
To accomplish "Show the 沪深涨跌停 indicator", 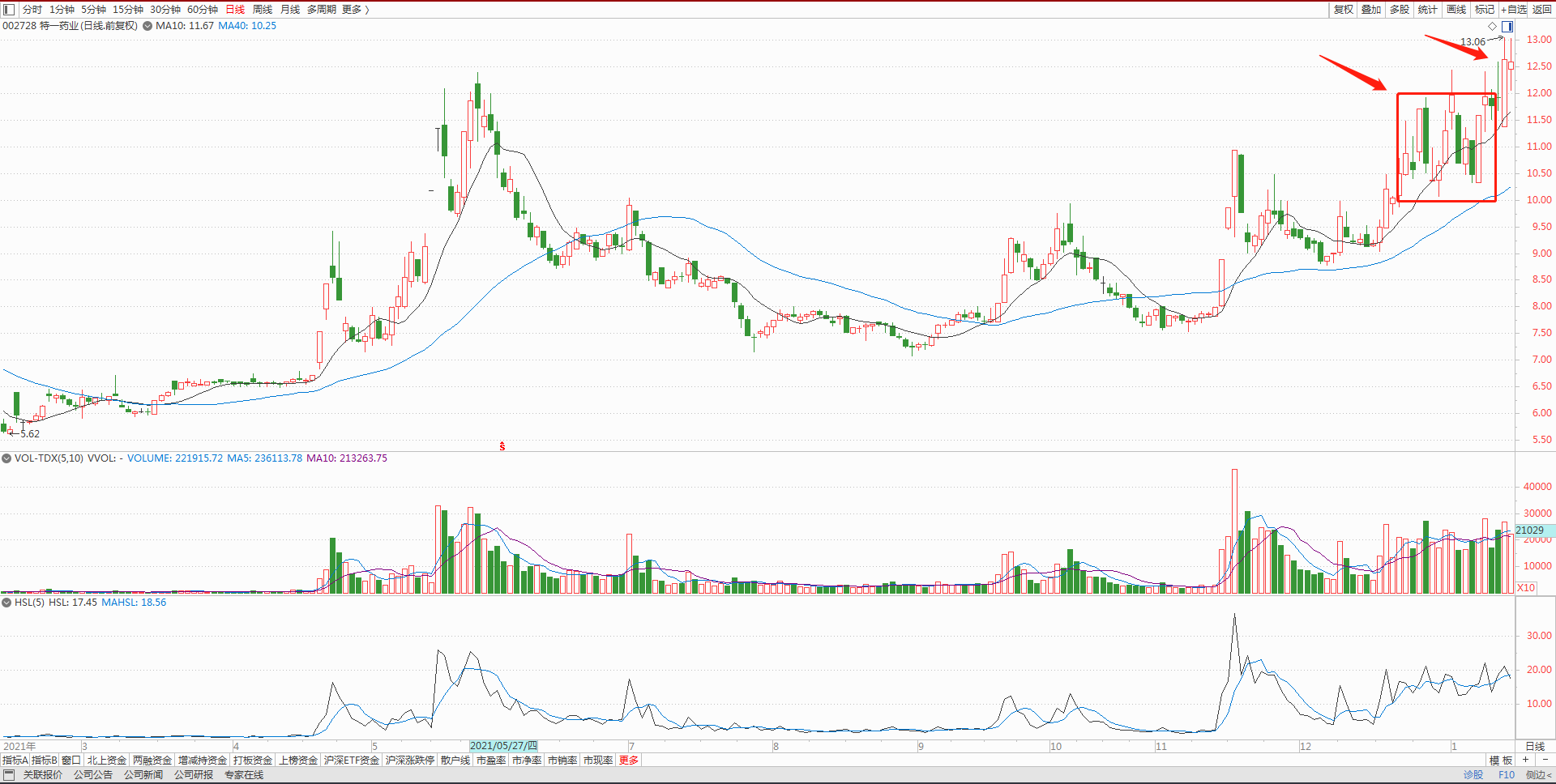I will [x=410, y=761].
